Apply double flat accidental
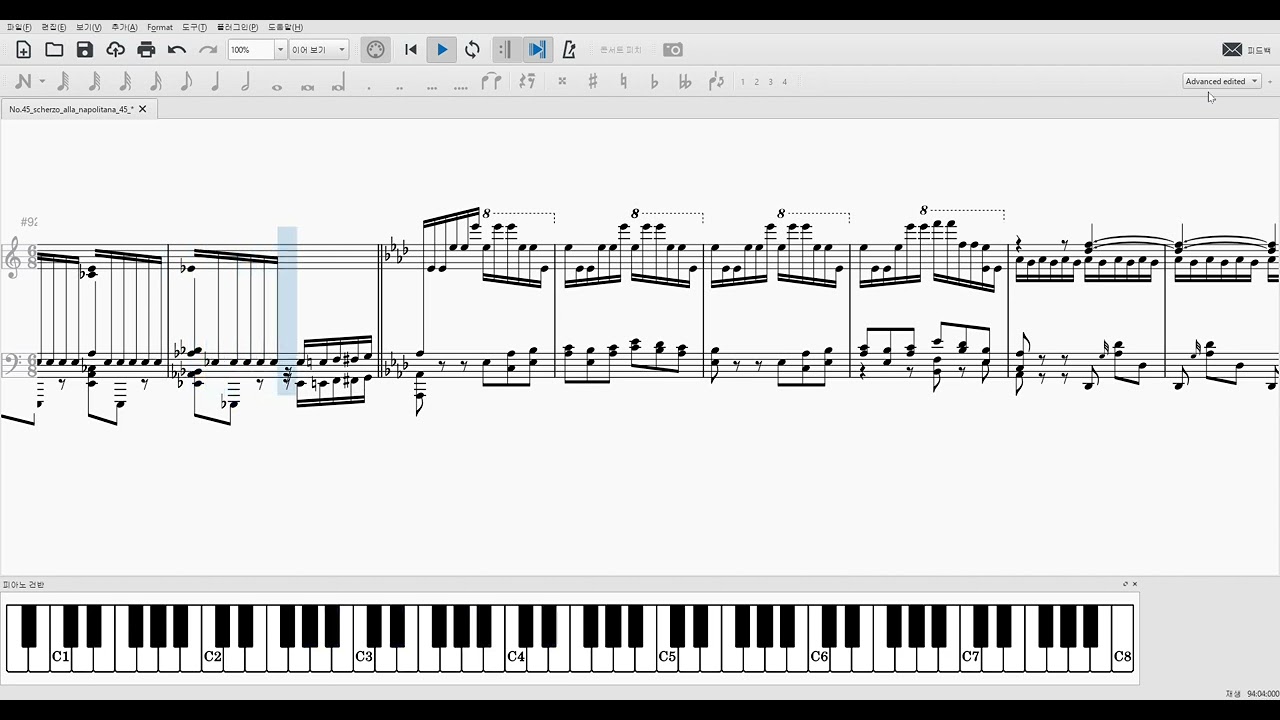This screenshot has height=720, width=1280. tap(685, 82)
